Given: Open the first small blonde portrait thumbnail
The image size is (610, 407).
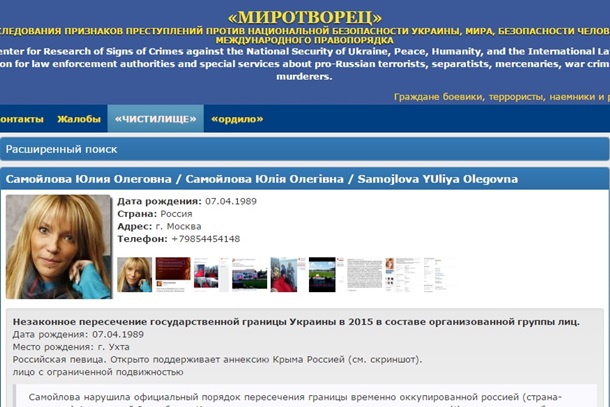Looking at the screenshot, I should point(134,274).
